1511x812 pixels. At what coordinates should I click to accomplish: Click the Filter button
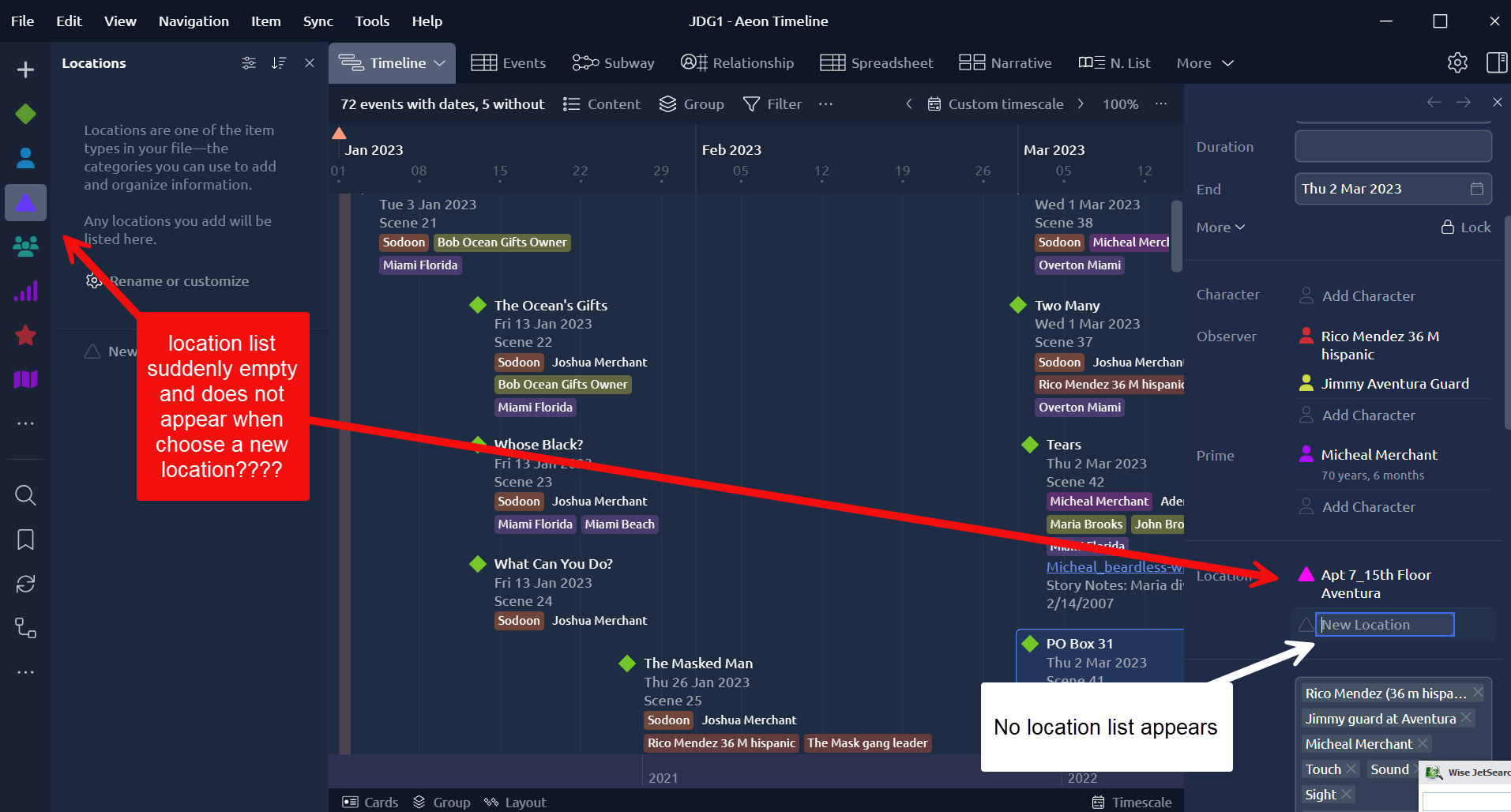(772, 104)
